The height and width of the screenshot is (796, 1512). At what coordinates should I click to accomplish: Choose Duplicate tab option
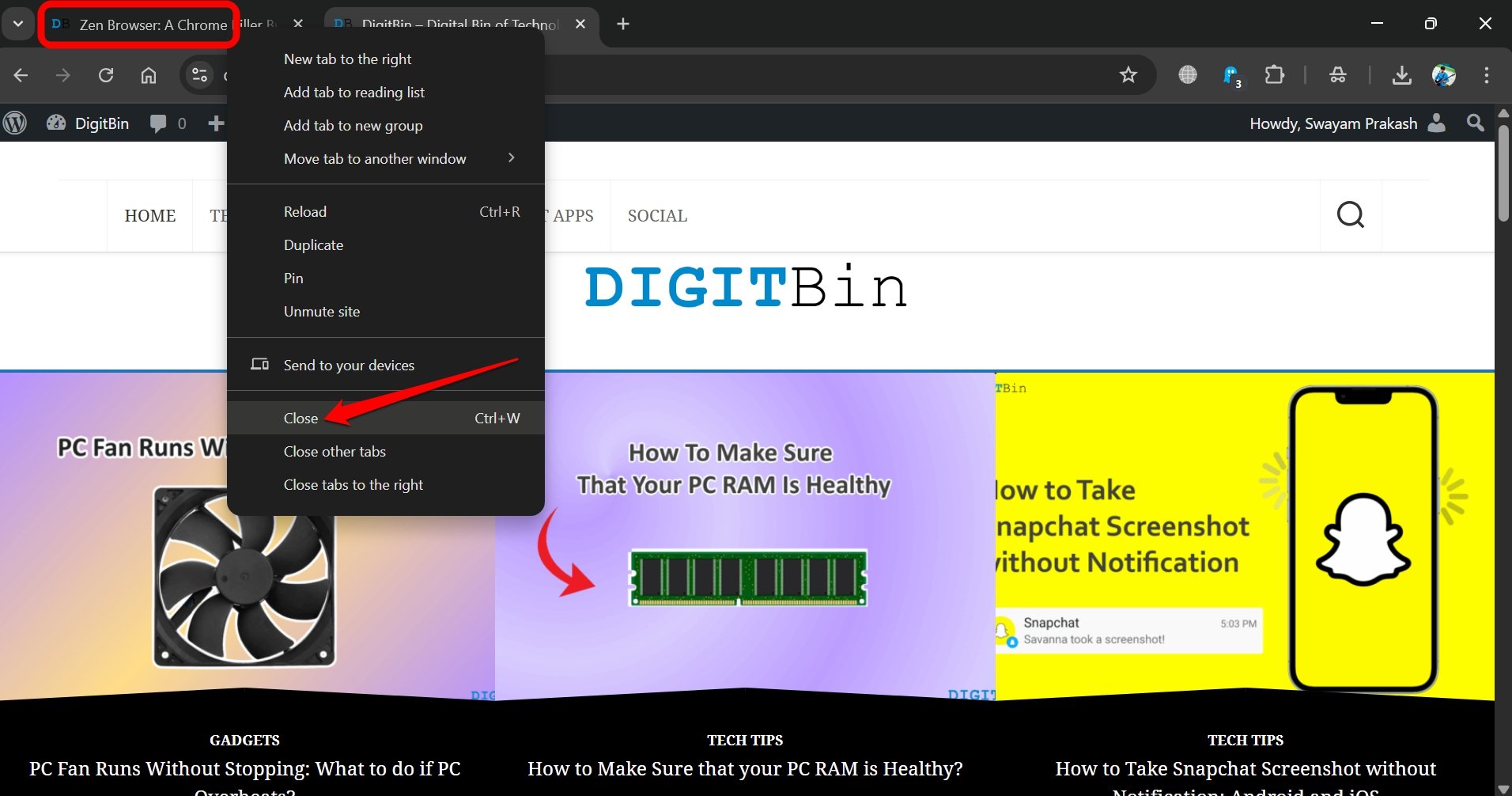(x=386, y=245)
